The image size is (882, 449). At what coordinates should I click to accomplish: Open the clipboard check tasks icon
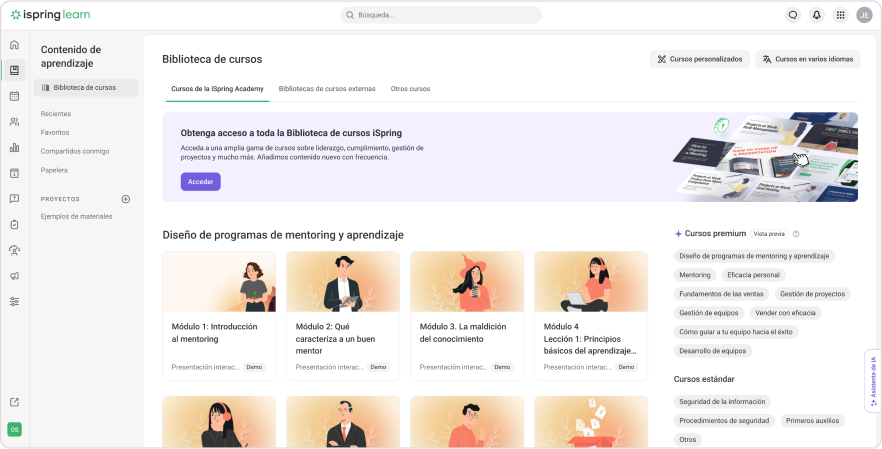point(15,224)
